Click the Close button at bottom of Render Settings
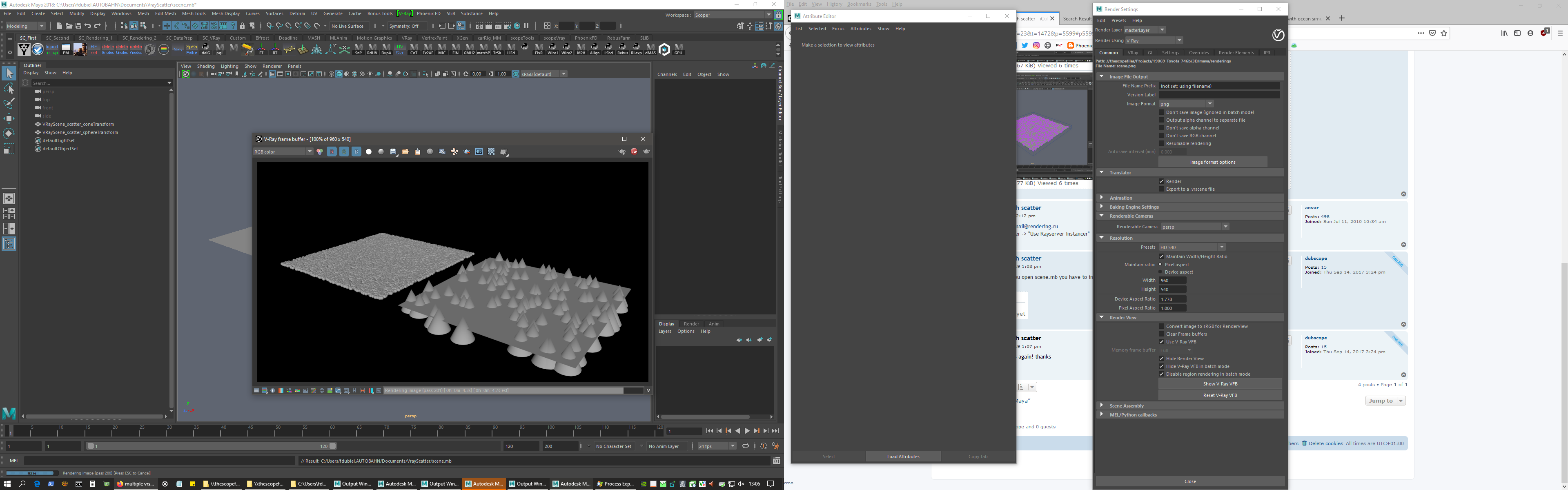 pyautogui.click(x=1190, y=481)
